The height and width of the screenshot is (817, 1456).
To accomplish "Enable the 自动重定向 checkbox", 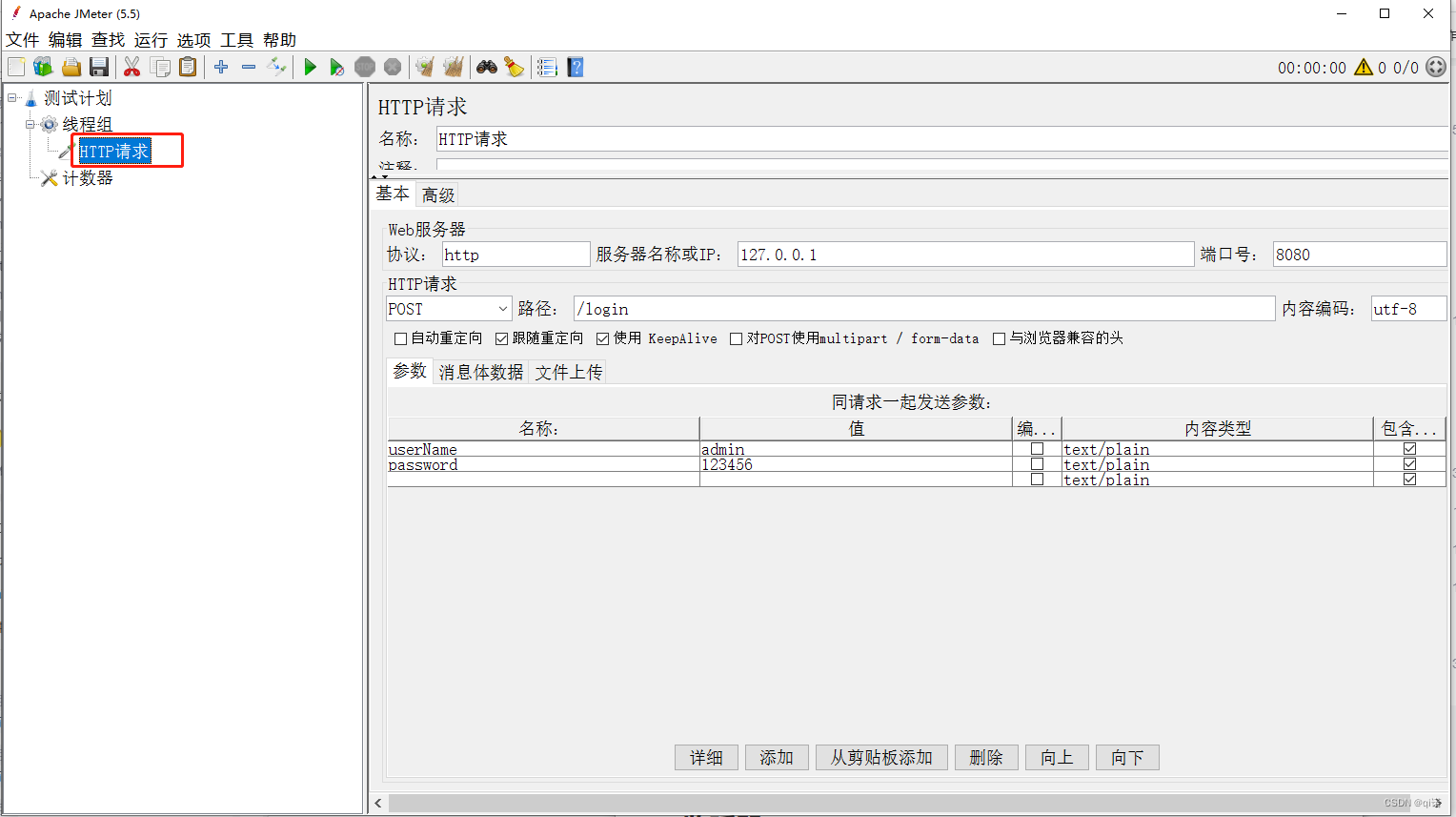I will pyautogui.click(x=401, y=338).
